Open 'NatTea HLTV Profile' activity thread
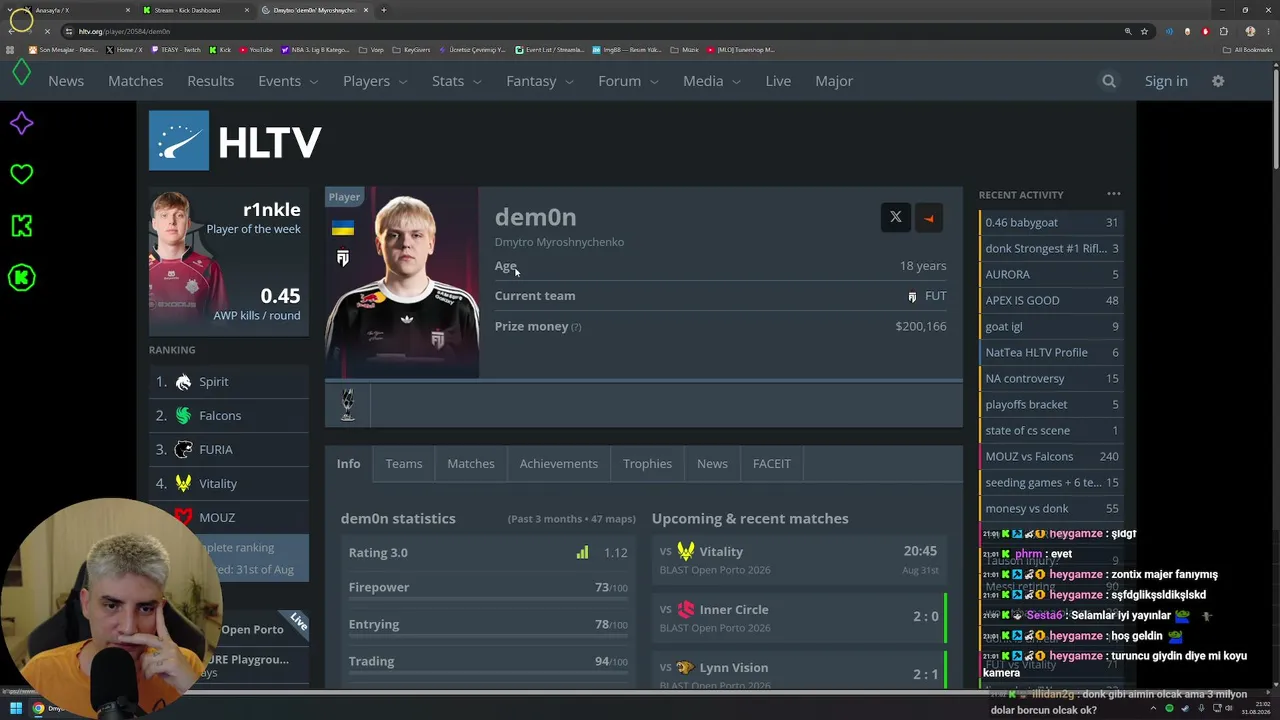 point(1051,352)
